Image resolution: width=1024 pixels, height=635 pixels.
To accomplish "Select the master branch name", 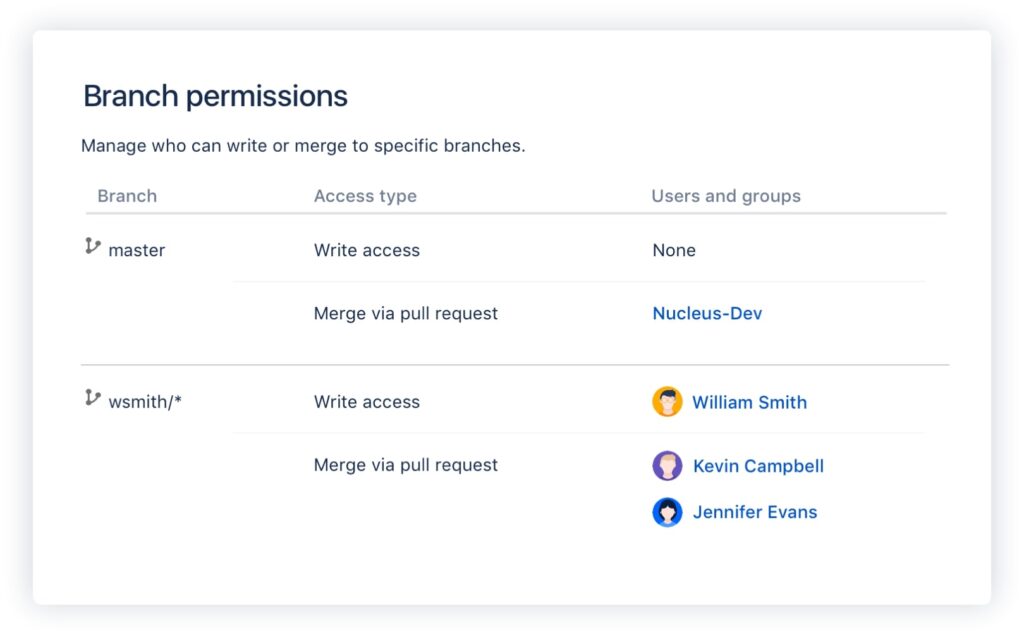I will [x=137, y=250].
